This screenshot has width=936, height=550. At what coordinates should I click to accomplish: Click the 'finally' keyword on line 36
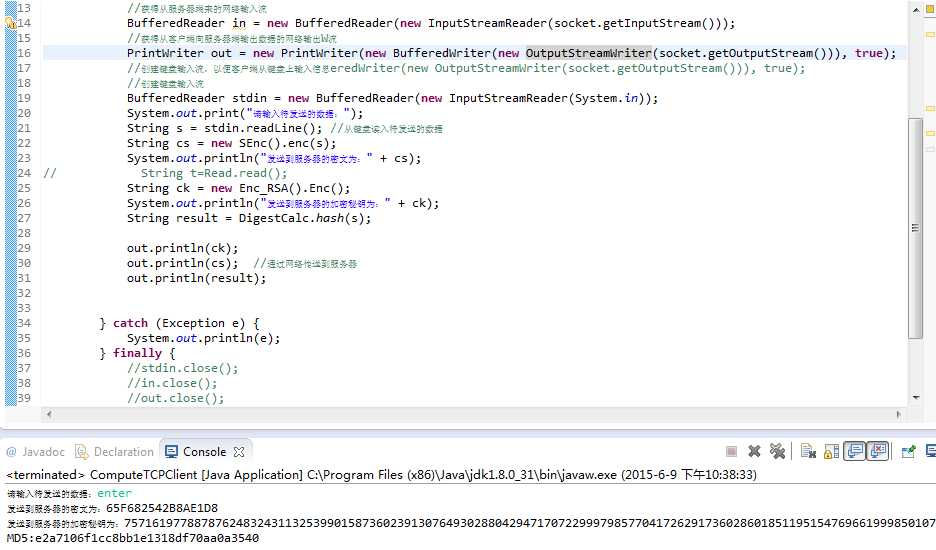pos(137,353)
